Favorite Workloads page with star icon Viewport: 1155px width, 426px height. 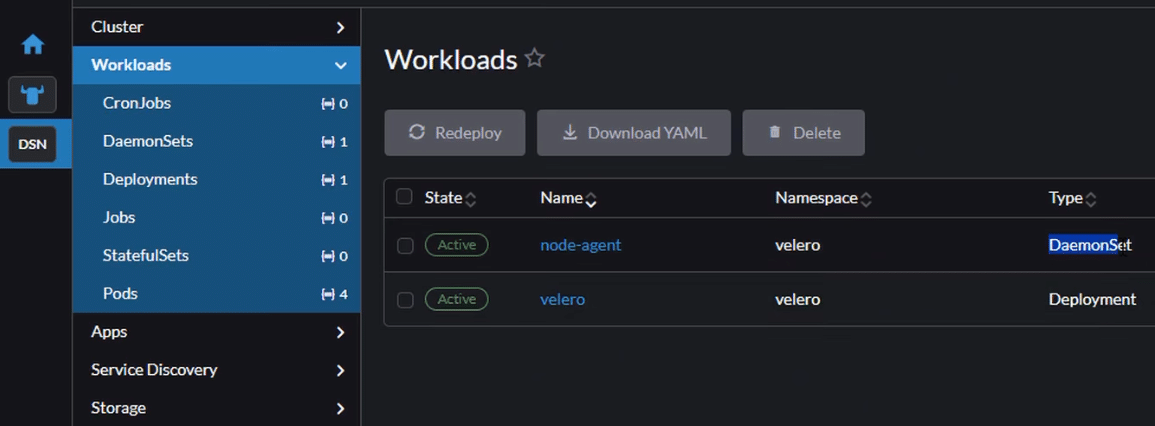(535, 59)
